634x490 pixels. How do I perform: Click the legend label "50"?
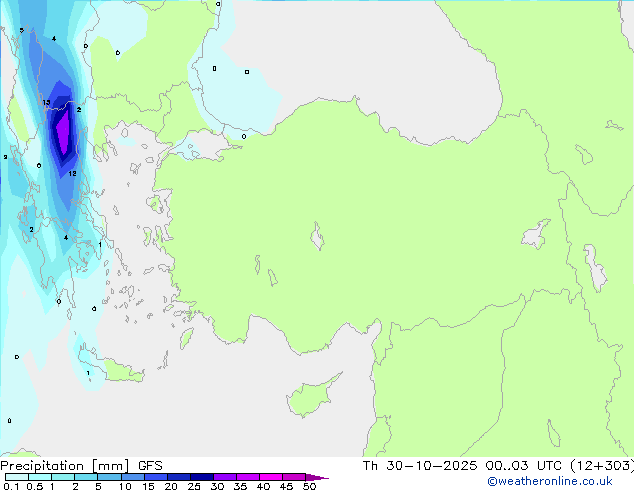(x=309, y=486)
